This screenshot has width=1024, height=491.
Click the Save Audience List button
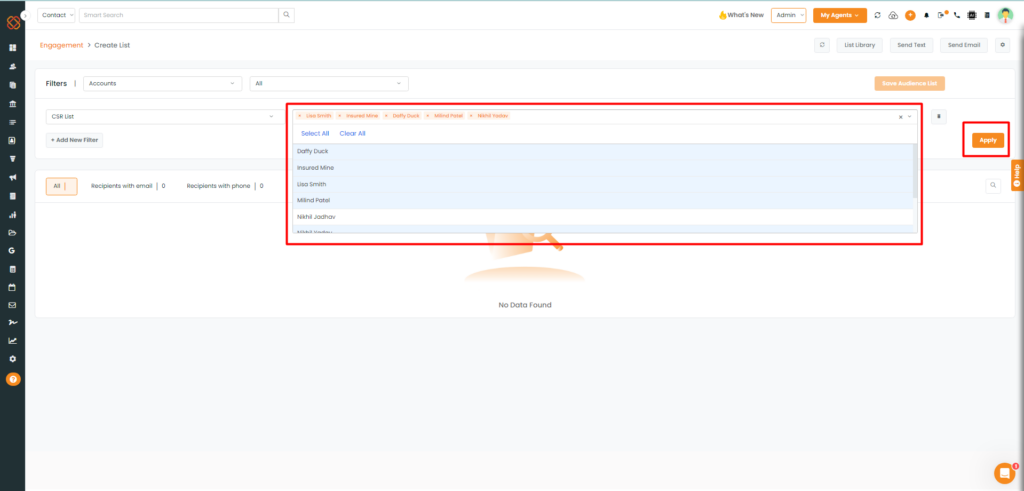[x=909, y=84]
